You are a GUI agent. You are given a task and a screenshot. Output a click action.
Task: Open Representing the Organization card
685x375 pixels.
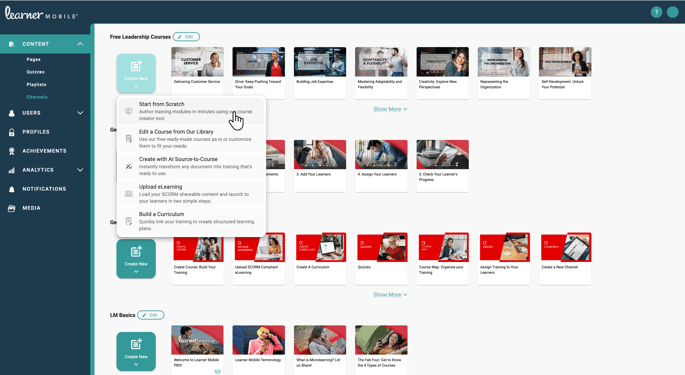point(504,73)
